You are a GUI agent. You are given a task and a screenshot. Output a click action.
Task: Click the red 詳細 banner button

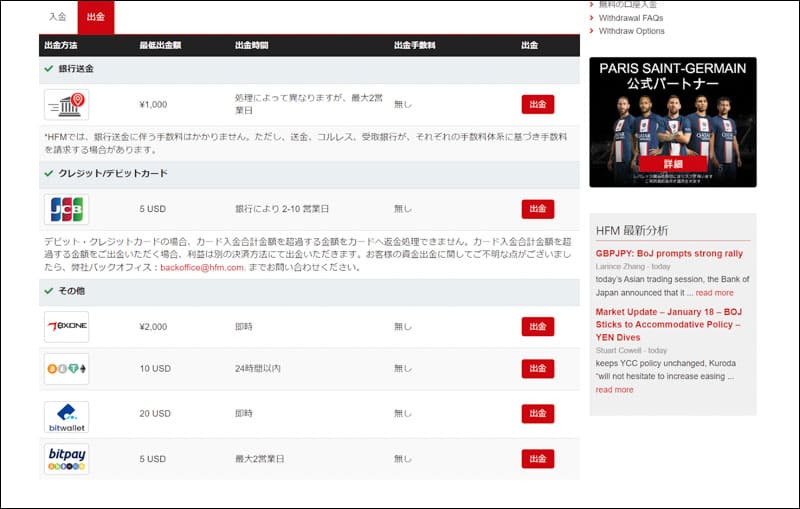click(x=672, y=164)
